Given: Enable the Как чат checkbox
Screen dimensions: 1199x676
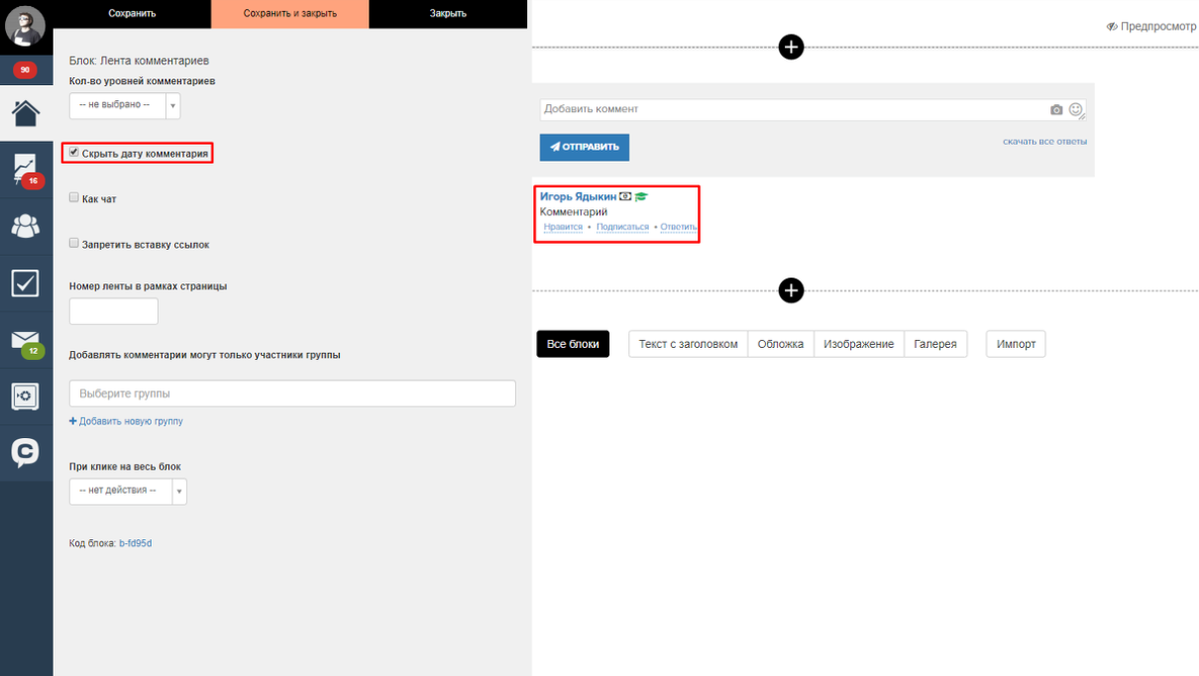Looking at the screenshot, I should pos(74,197).
